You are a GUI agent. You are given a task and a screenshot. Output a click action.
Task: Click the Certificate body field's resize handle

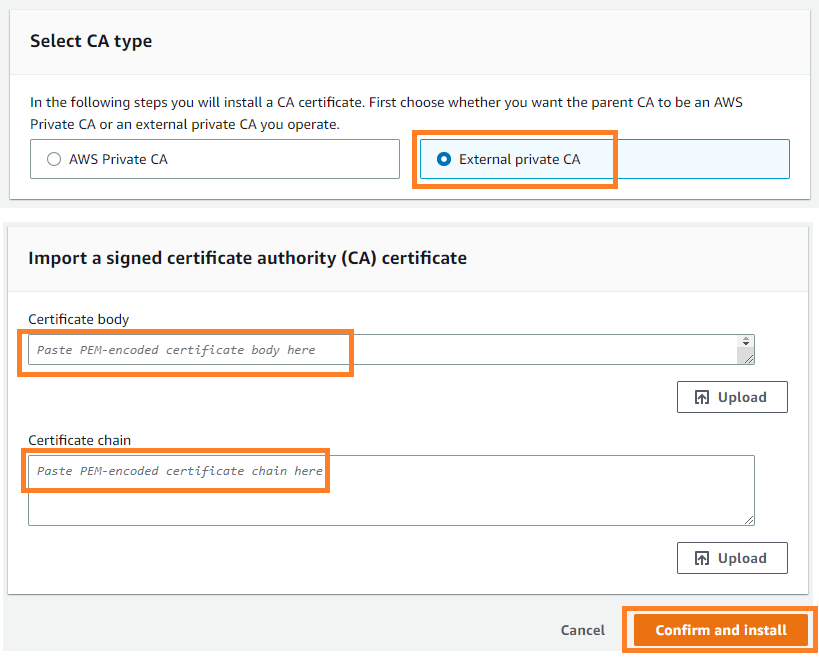pos(748,359)
